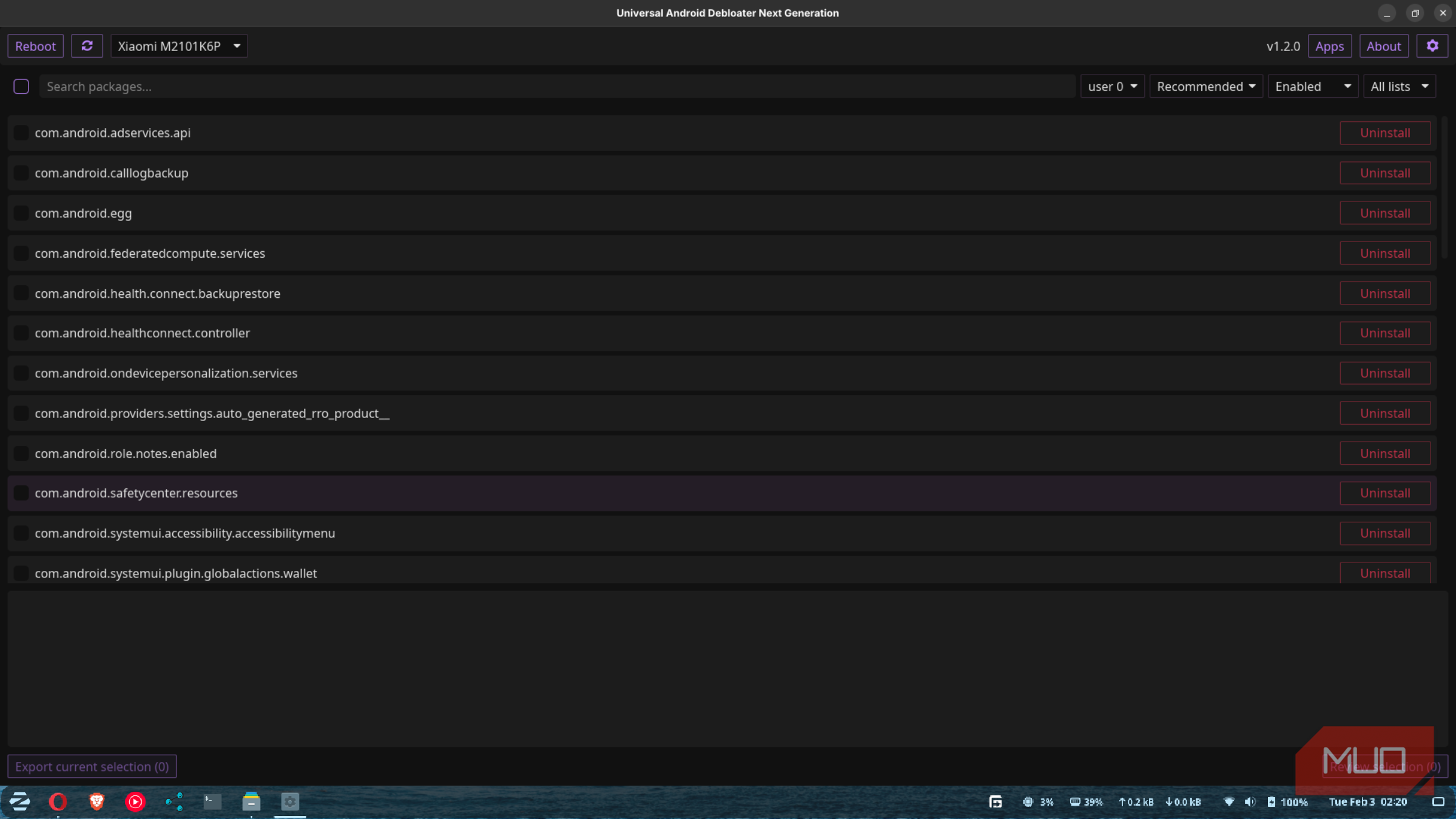Viewport: 1456px width, 819px height.
Task: Open Opera browser from taskbar
Action: (58, 802)
